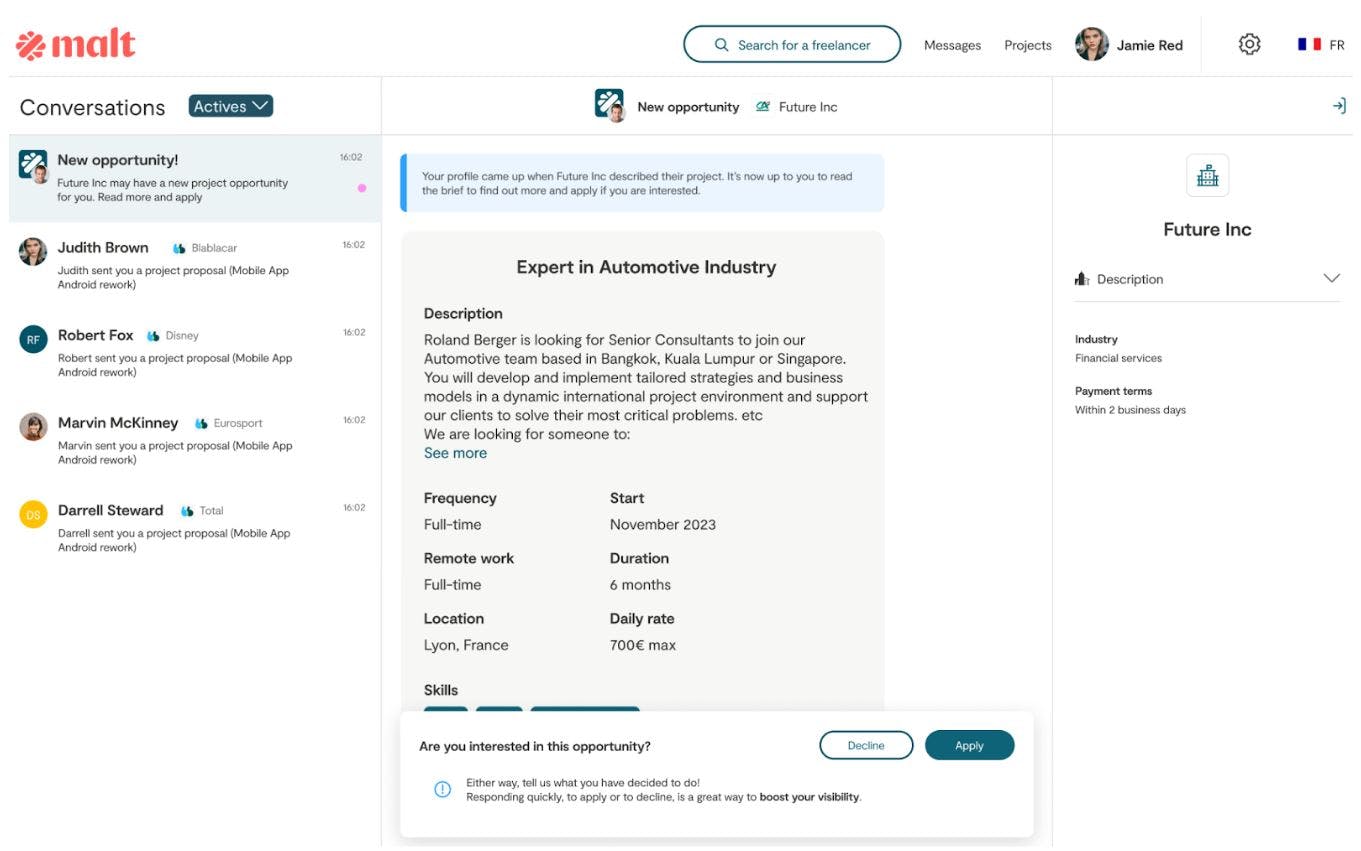Image resolution: width=1361 pixels, height=851 pixels.
Task: Click the Blablacar company icon
Action: [179, 249]
